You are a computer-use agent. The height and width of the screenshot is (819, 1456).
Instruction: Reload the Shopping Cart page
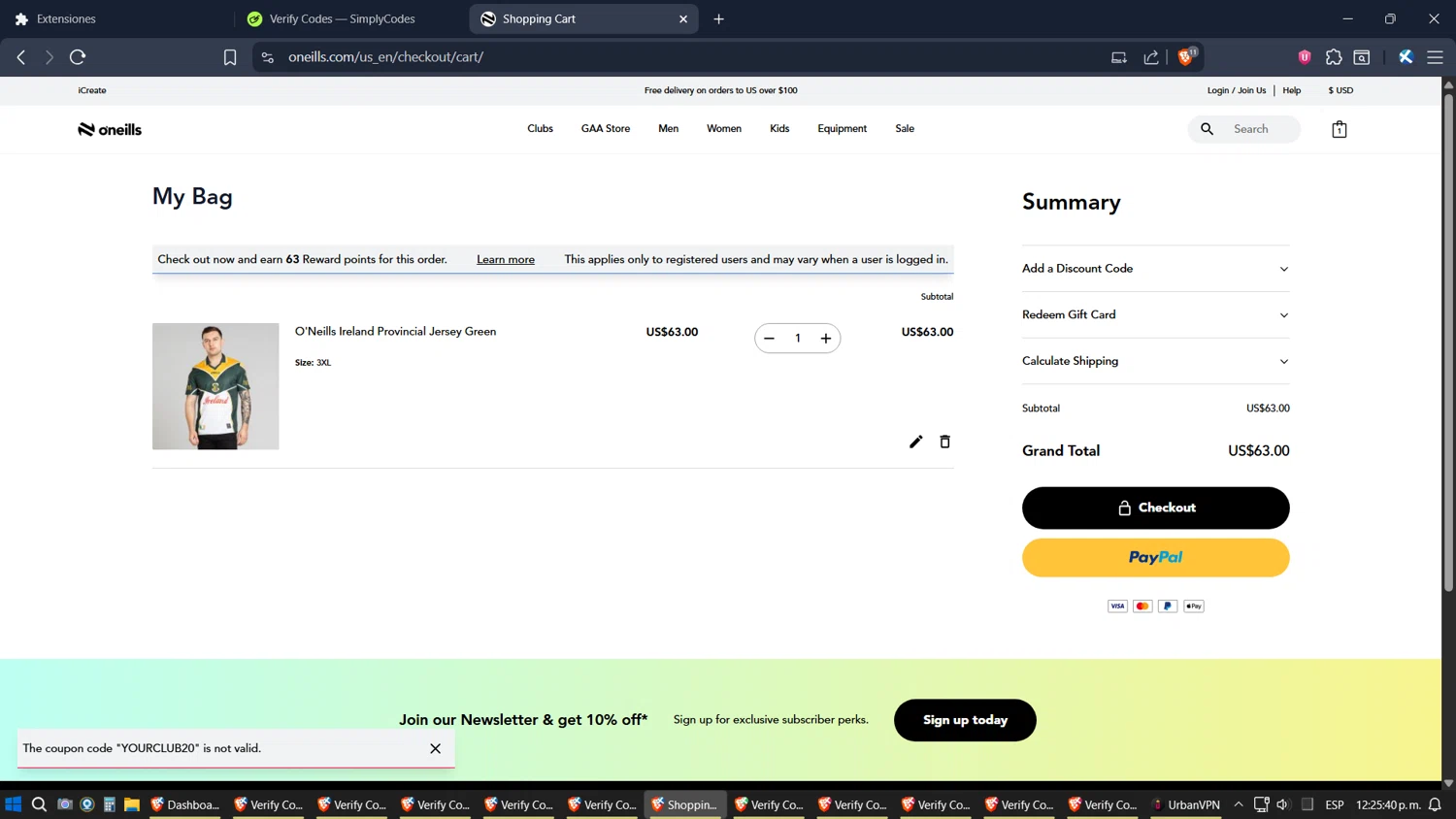coord(78,57)
